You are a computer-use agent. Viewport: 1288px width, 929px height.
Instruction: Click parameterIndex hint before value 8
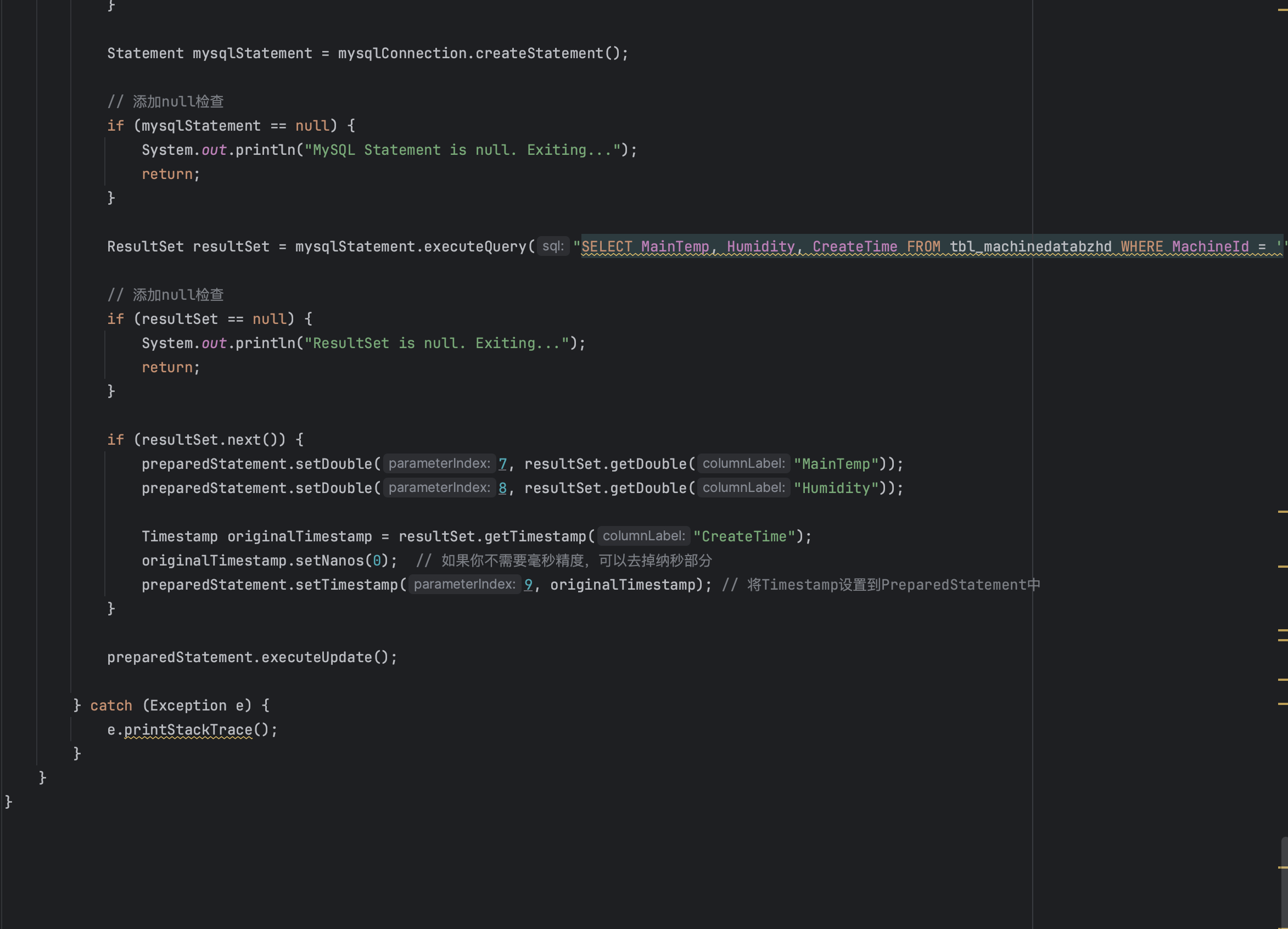pos(440,487)
